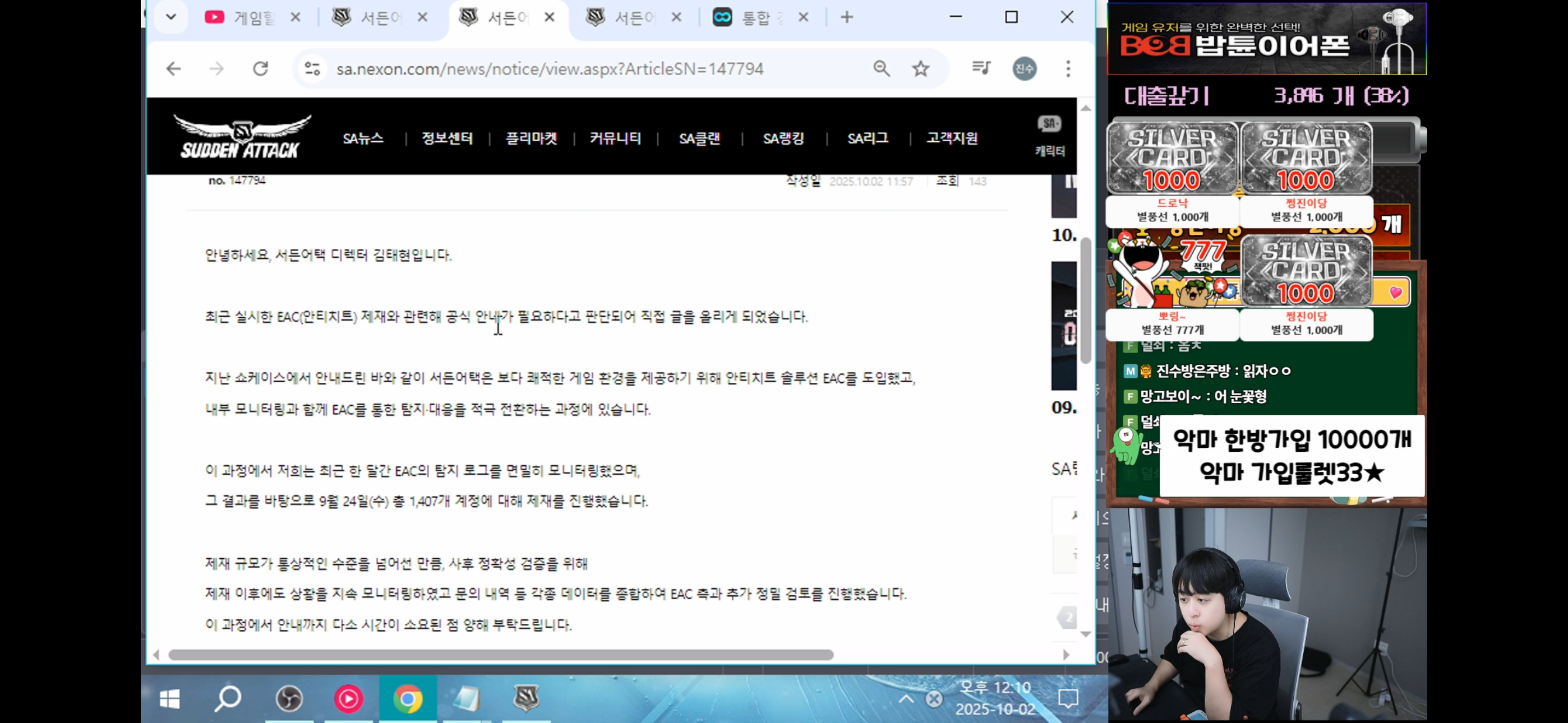Open the zoom magnifier icon in address bar
Screen dimensions: 1568x723
882,69
